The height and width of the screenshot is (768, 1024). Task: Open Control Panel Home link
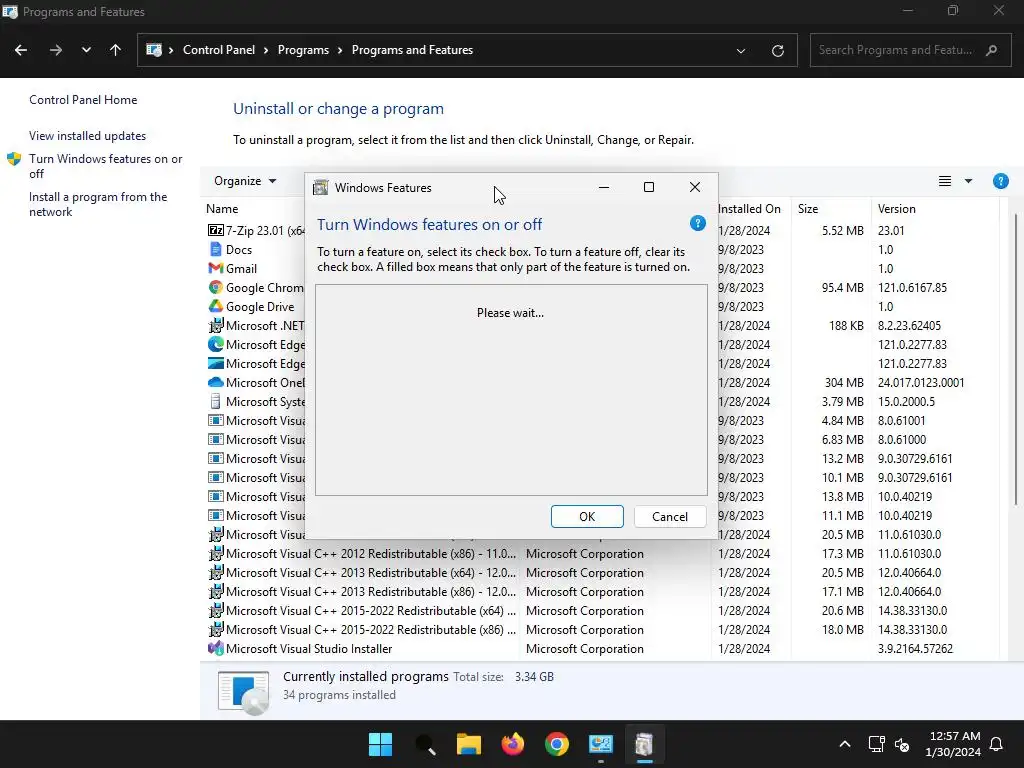tap(83, 100)
